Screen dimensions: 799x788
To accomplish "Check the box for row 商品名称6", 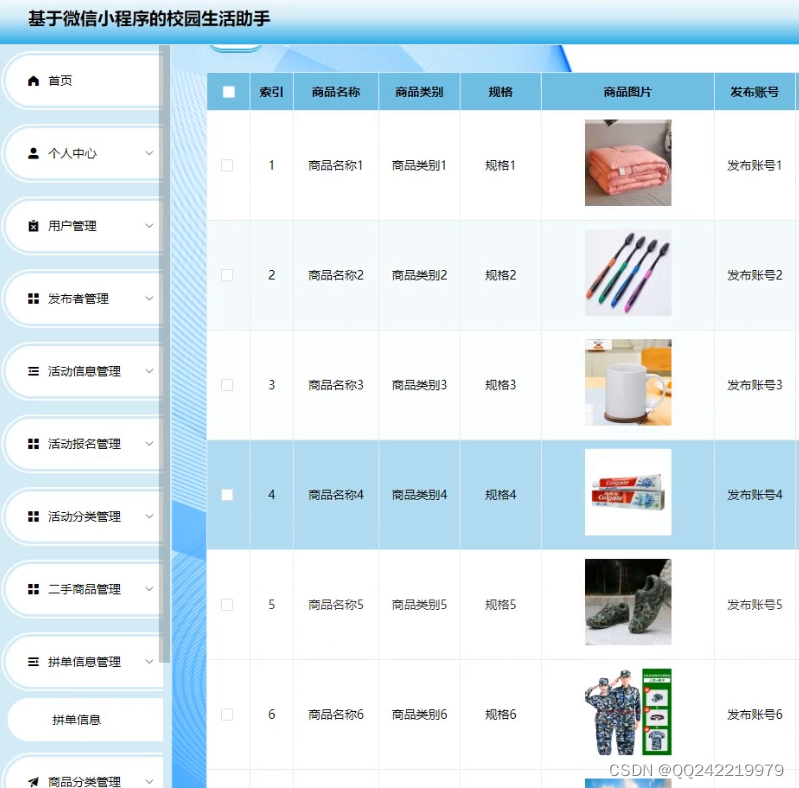I will [x=227, y=715].
